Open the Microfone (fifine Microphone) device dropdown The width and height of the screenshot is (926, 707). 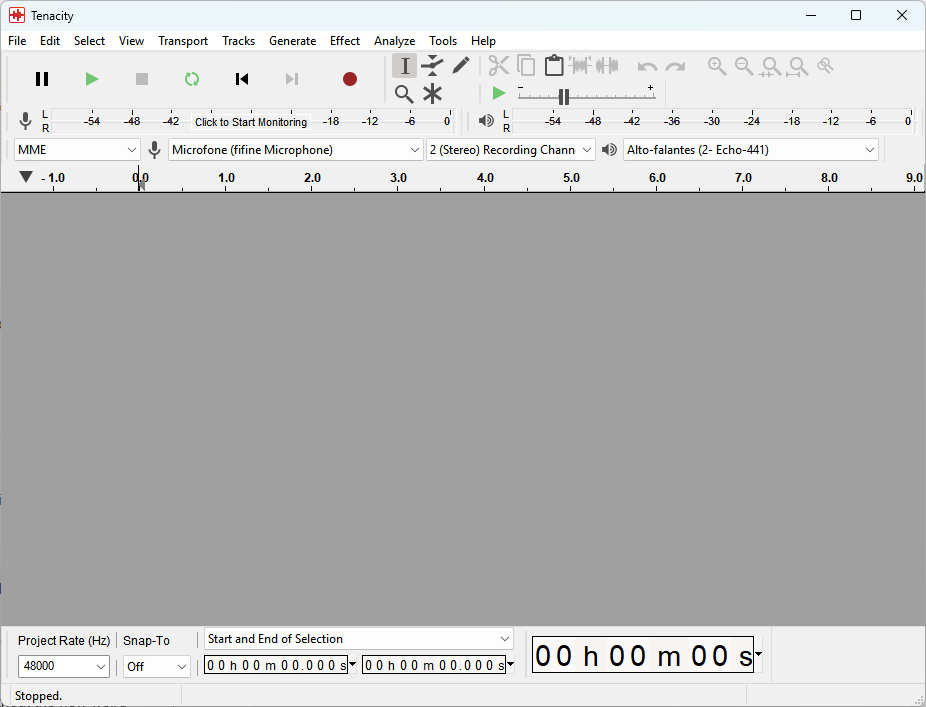tap(296, 150)
